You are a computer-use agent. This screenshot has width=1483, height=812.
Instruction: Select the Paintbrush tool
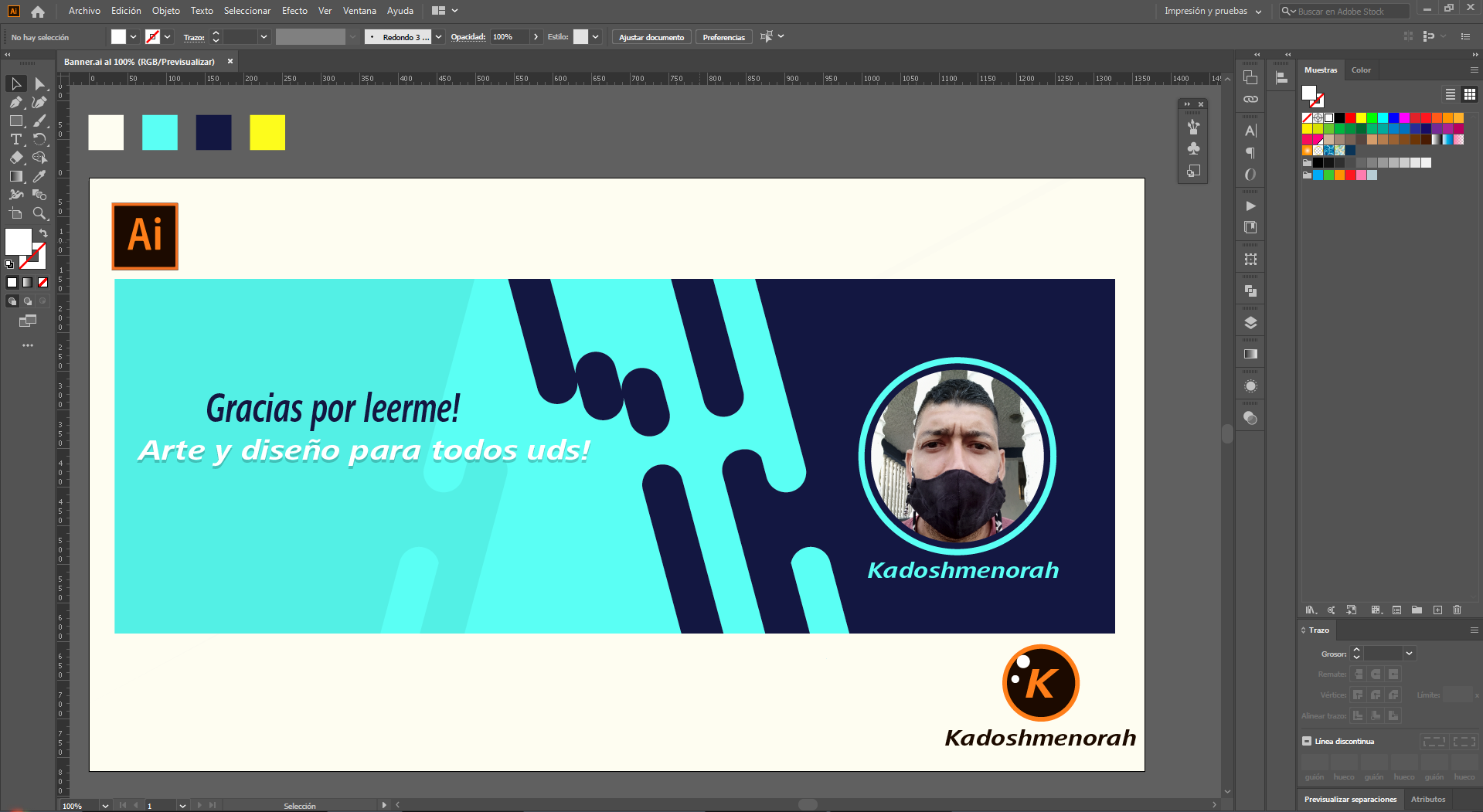[x=39, y=121]
